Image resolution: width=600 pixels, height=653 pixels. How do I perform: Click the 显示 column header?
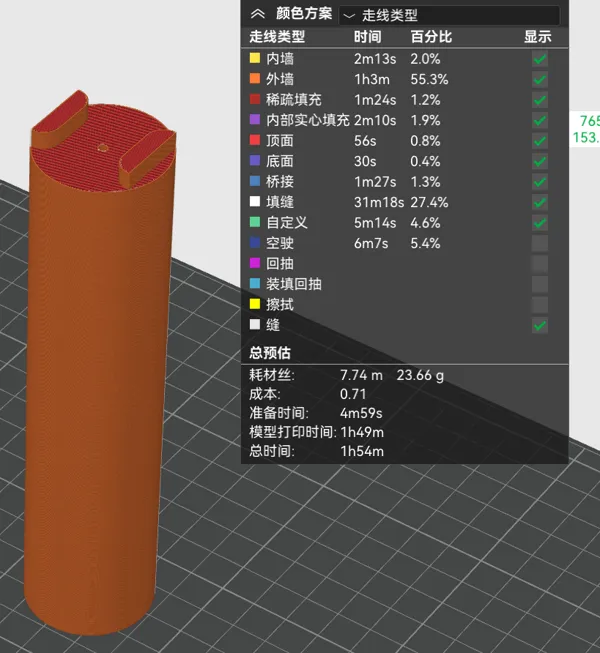[538, 37]
